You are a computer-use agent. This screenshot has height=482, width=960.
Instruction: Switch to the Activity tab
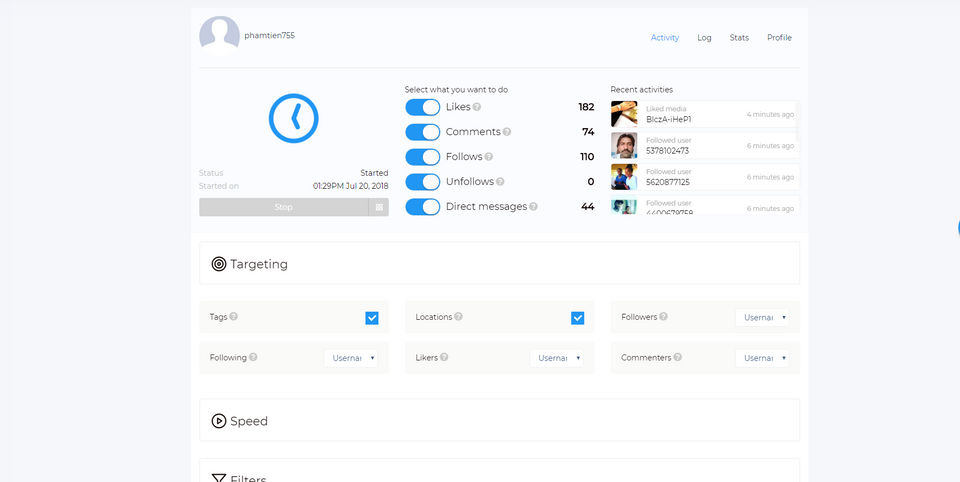pyautogui.click(x=665, y=37)
